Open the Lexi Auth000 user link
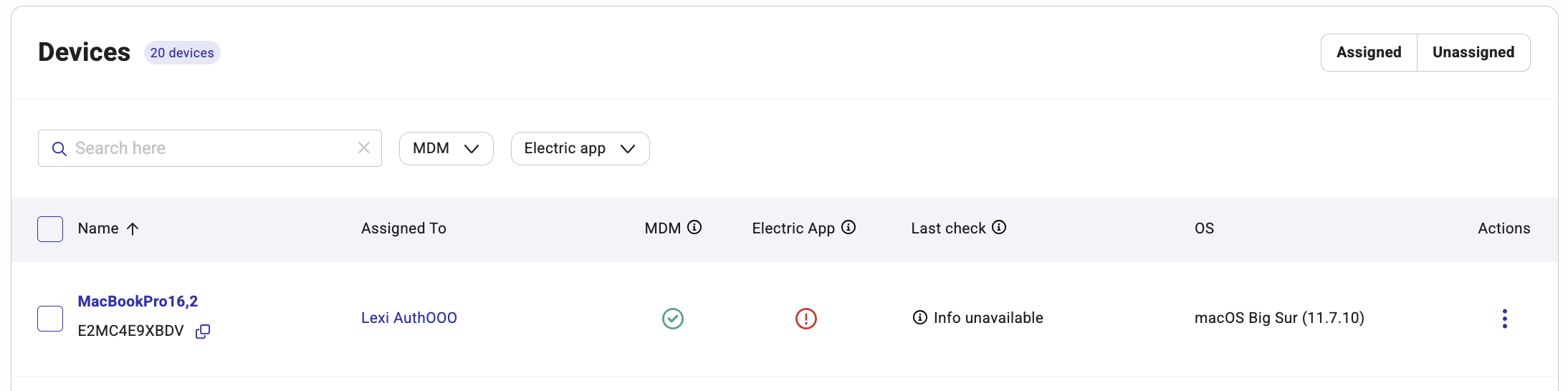This screenshot has width=1568, height=391. pos(409,318)
